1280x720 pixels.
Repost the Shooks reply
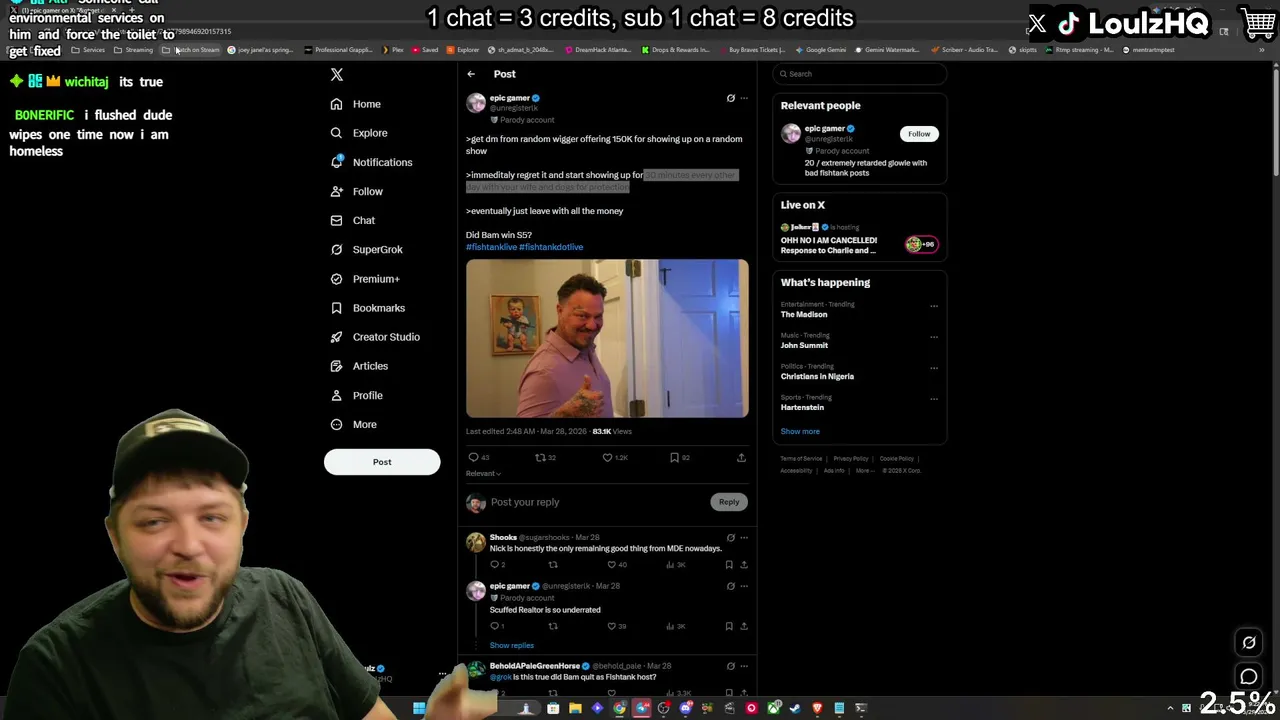[x=553, y=565]
